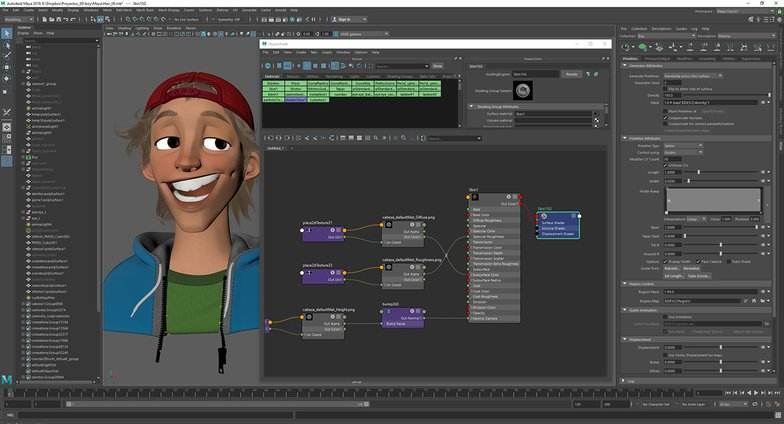This screenshot has height=424, width=784.
Task: Toggle the Uniform CVs checkbox
Action: pos(666,165)
